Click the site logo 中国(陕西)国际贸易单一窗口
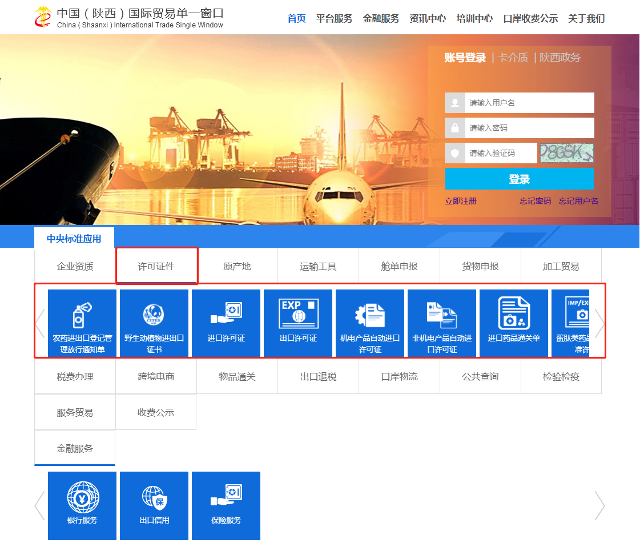Viewport: 640px width, 543px height. (x=129, y=17)
